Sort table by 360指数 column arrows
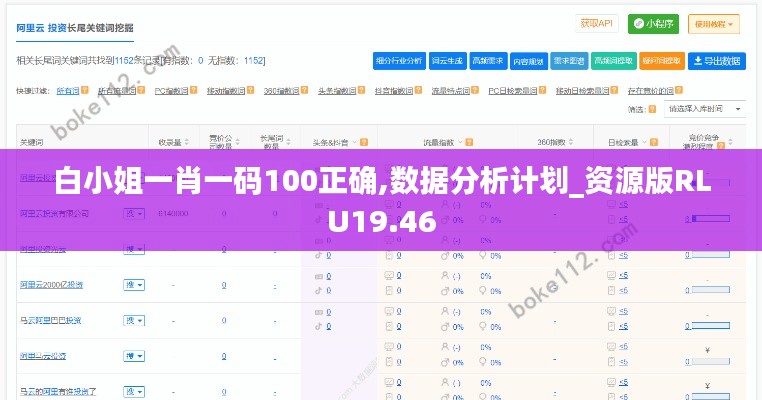The width and height of the screenshot is (762, 400). coord(571,142)
